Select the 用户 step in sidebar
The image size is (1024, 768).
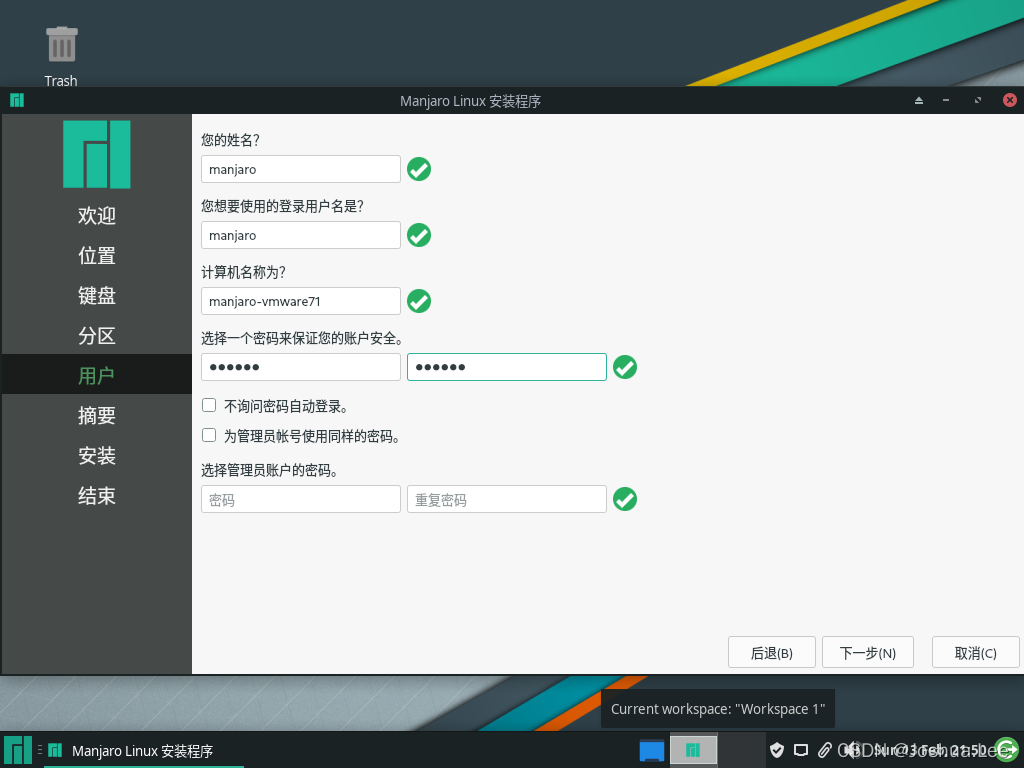[97, 374]
